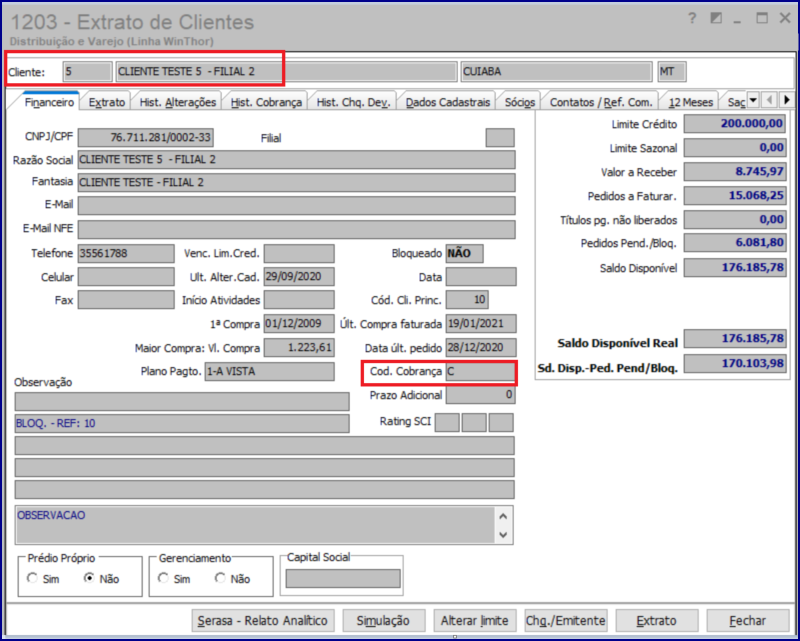Click the Filial field box
The width and height of the screenshot is (800, 641).
pyautogui.click(x=500, y=138)
